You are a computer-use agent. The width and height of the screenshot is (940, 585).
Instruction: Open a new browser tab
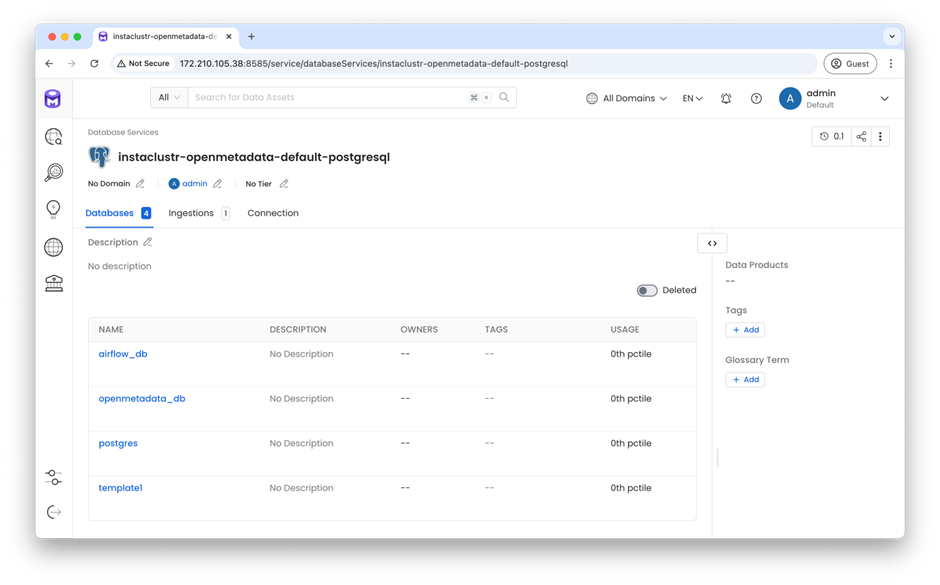(251, 37)
